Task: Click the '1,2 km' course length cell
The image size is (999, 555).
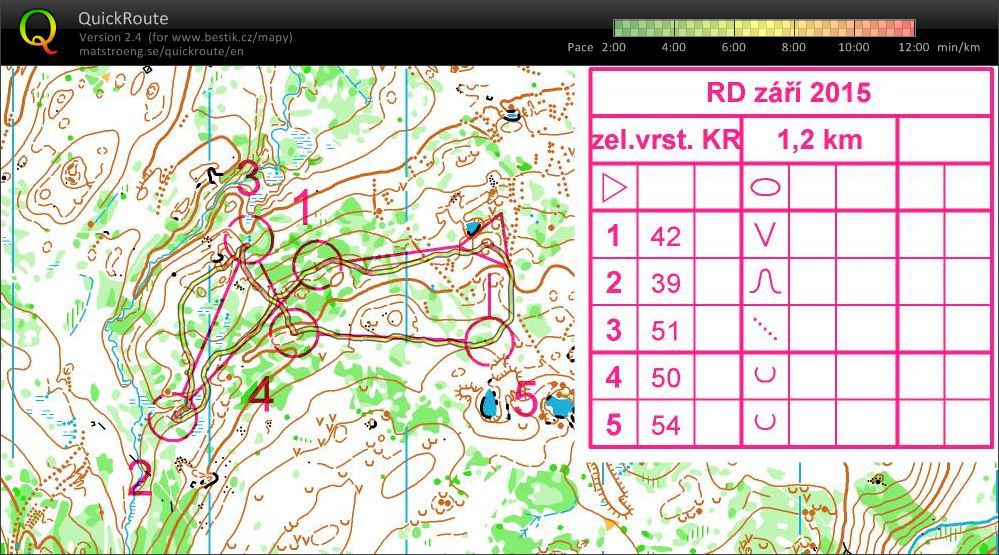Action: coord(819,140)
